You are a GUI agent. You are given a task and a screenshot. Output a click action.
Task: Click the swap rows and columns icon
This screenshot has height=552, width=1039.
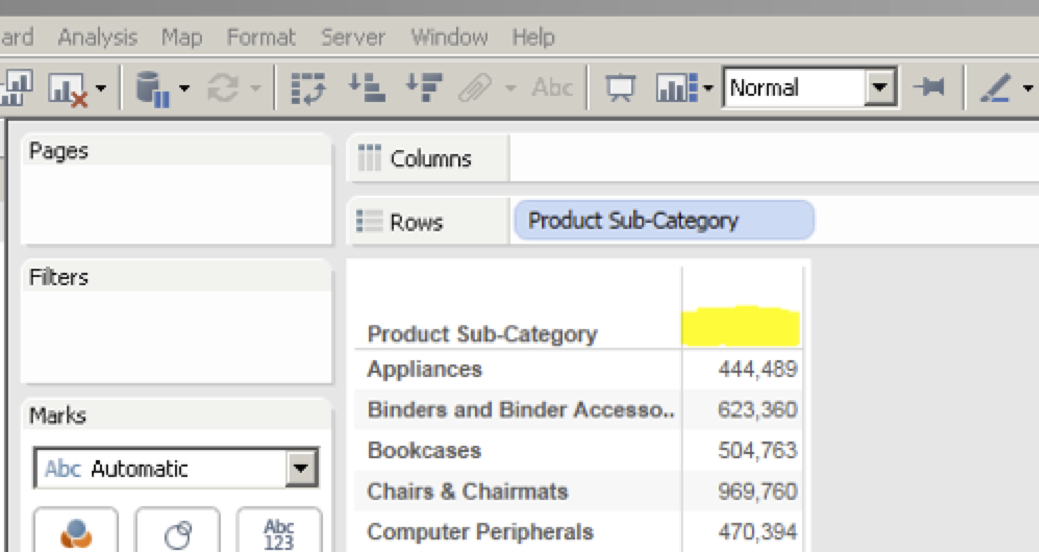pyautogui.click(x=309, y=88)
